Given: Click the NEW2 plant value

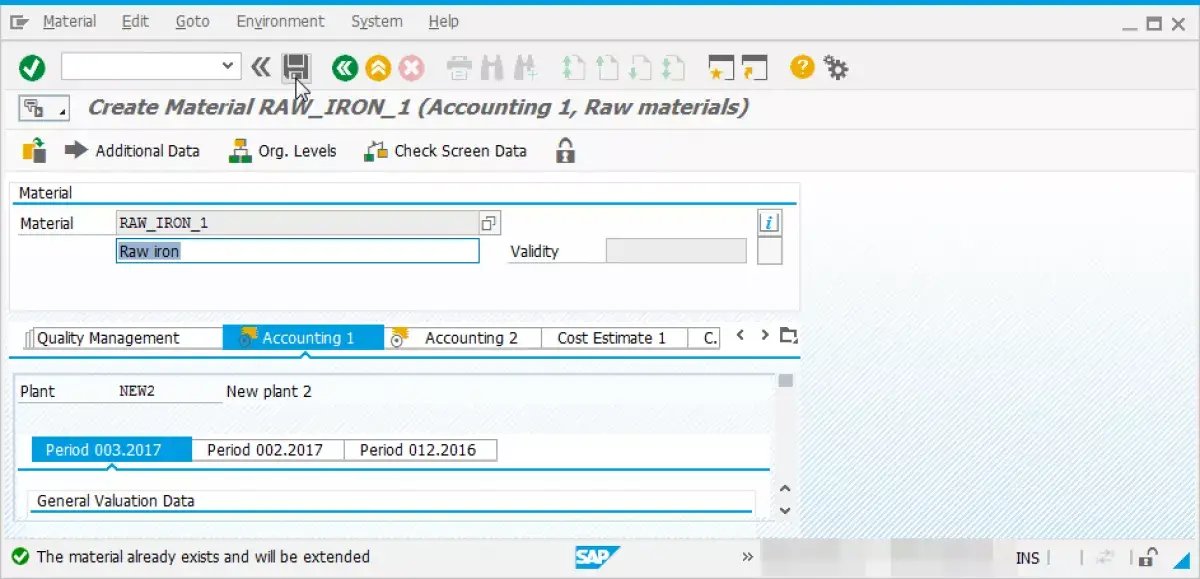Looking at the screenshot, I should tap(137, 391).
